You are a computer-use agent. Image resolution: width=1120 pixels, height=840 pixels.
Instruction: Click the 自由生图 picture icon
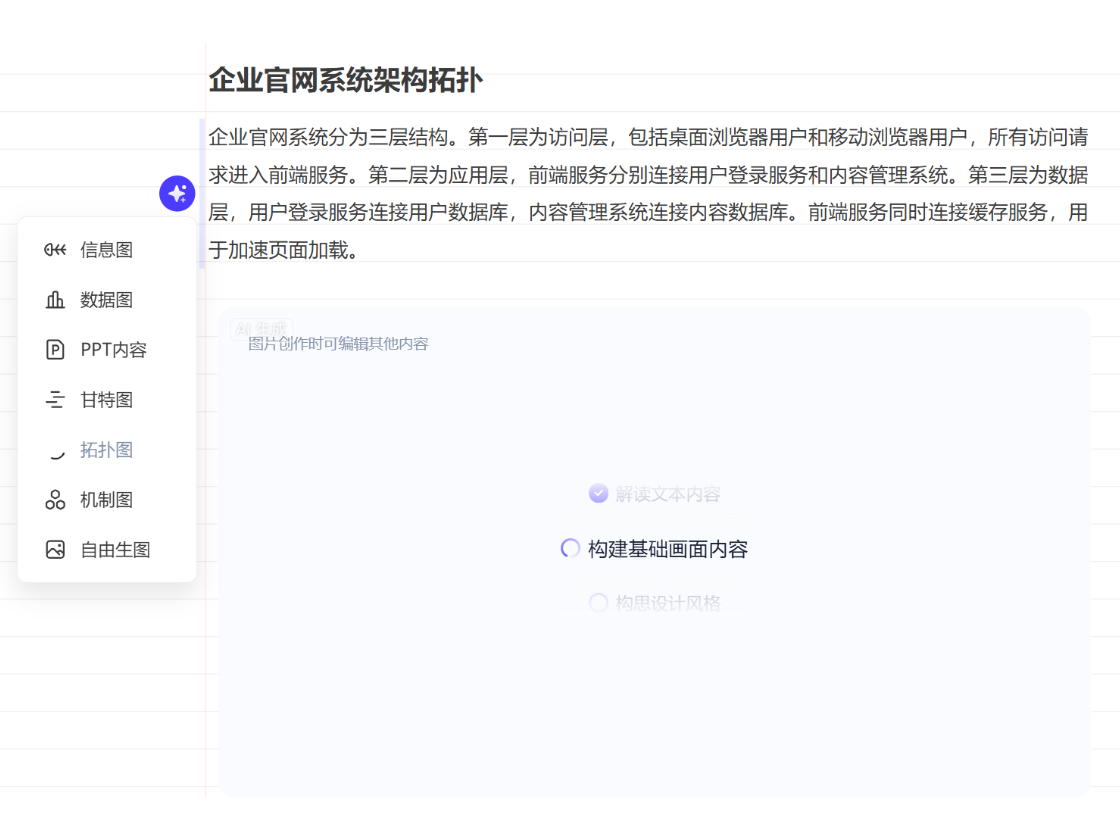coord(55,549)
